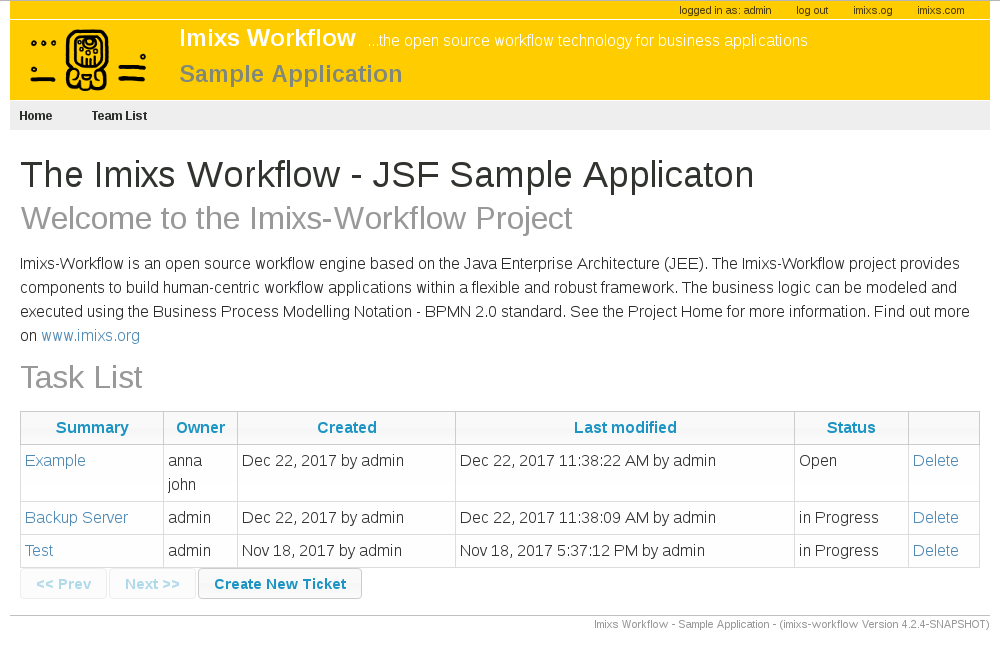The image size is (1000, 665).
Task: Select 'in Progress' status of Backup Server
Action: (x=851, y=518)
